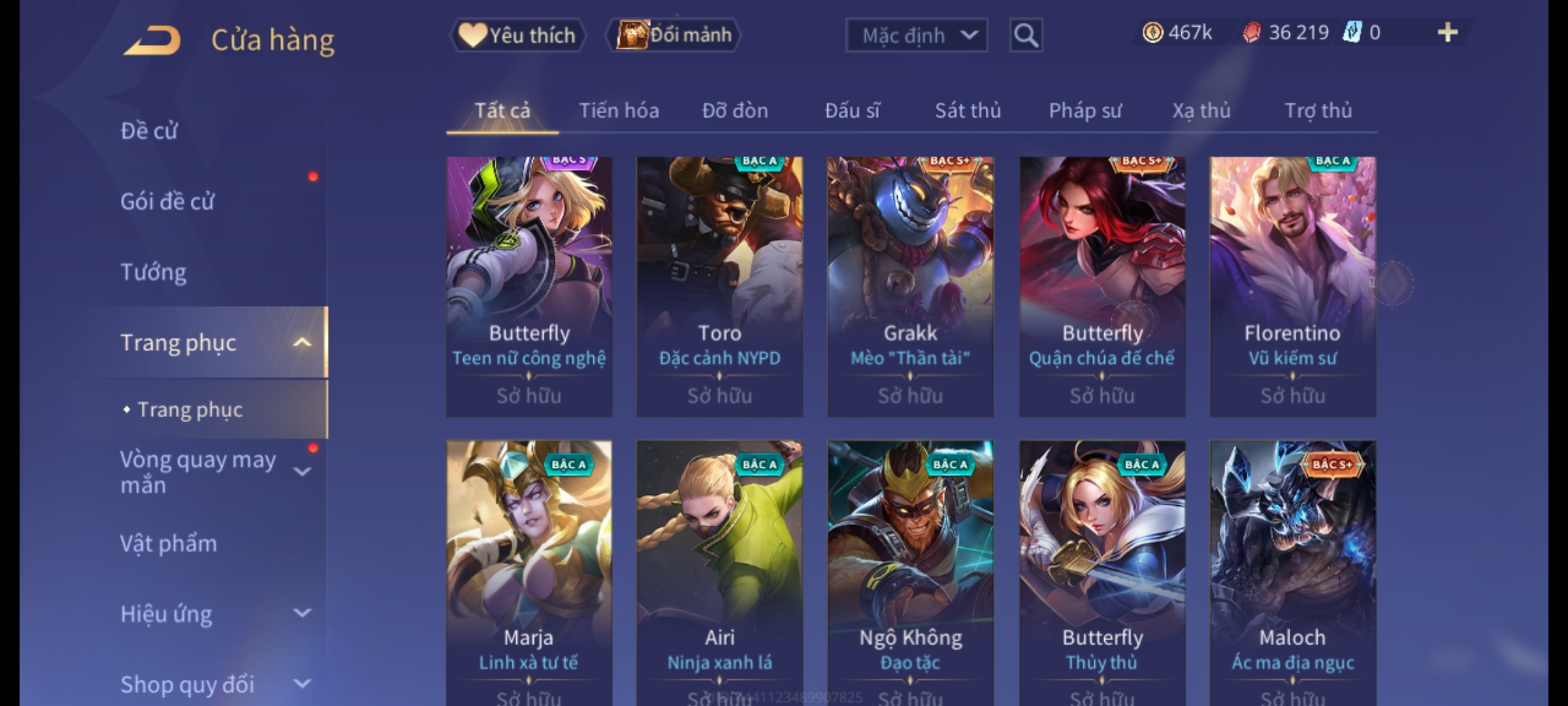The width and height of the screenshot is (1568, 706).
Task: Select Florentino Vũ kiếm sư skin card
Action: point(1292,286)
